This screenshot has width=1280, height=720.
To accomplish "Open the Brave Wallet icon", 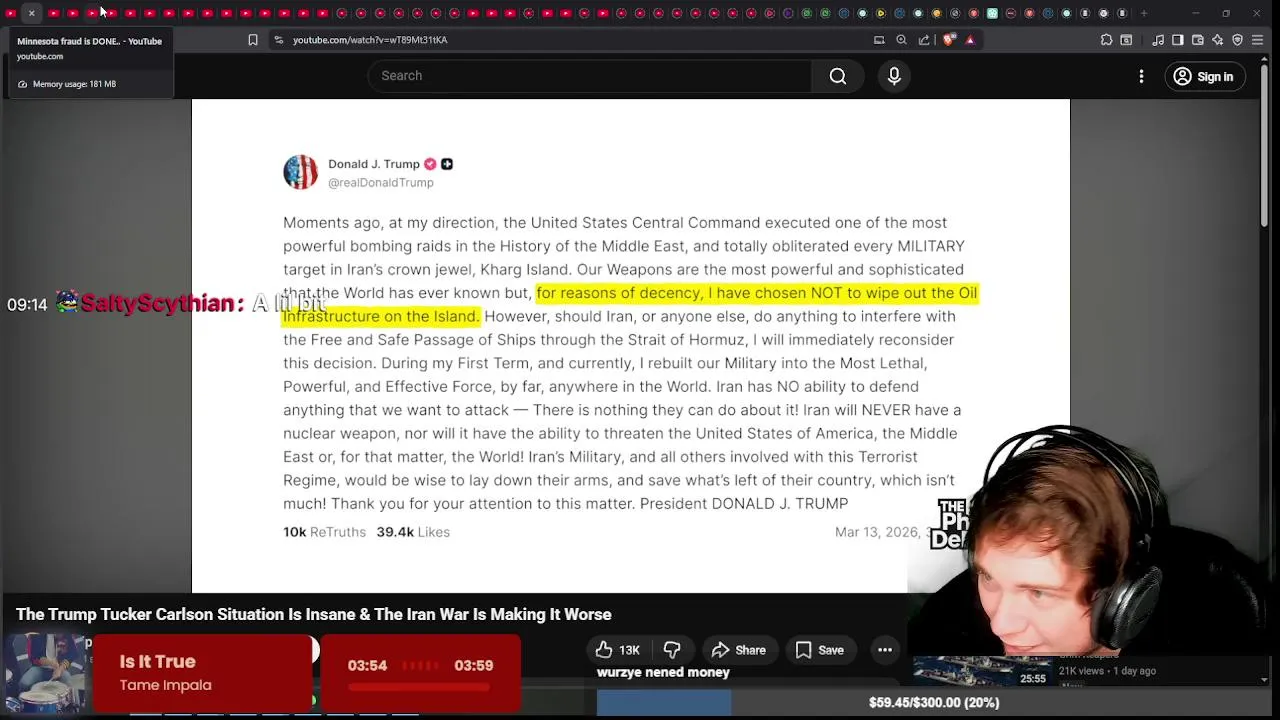I will [x=1198, y=40].
